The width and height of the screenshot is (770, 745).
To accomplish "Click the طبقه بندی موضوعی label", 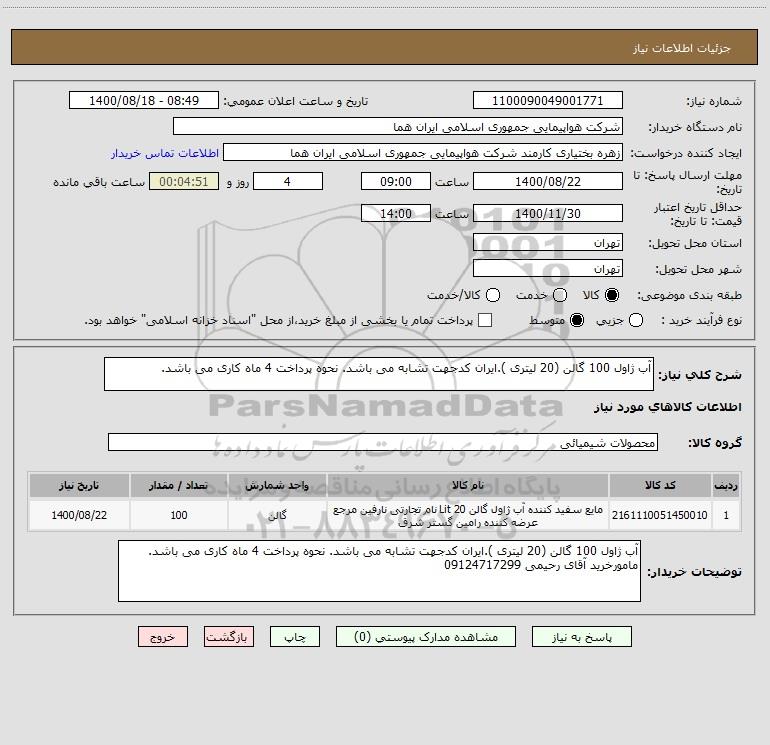I will (689, 295).
